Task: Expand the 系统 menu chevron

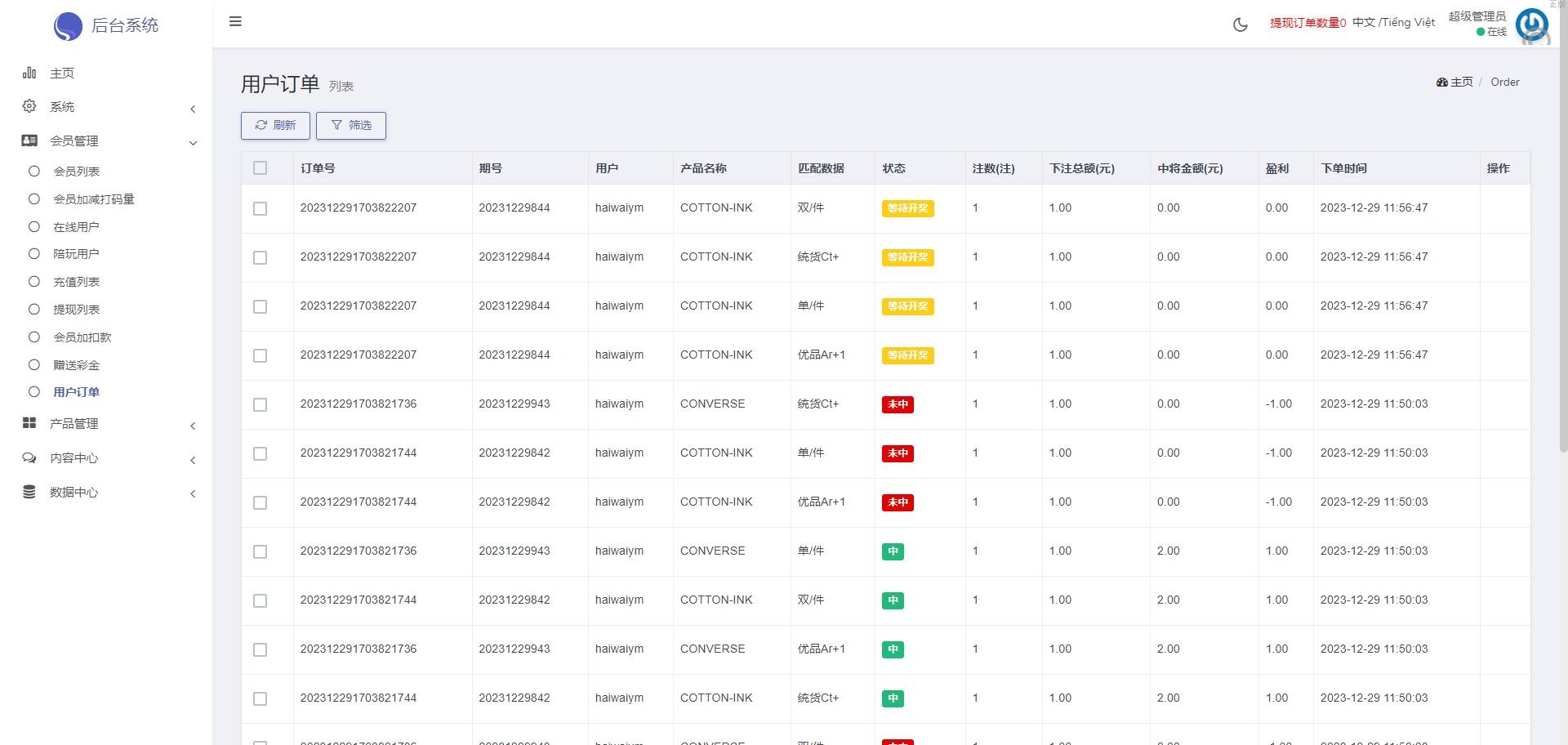Action: [x=193, y=109]
